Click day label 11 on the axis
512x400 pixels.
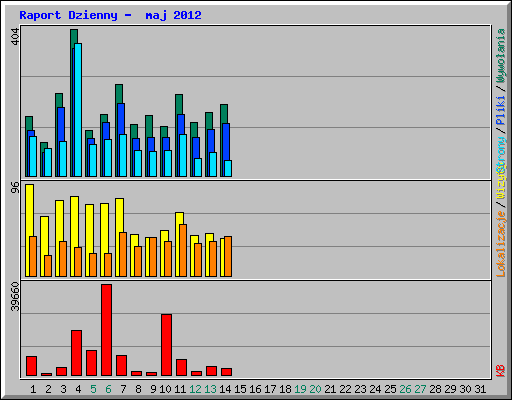(180, 389)
